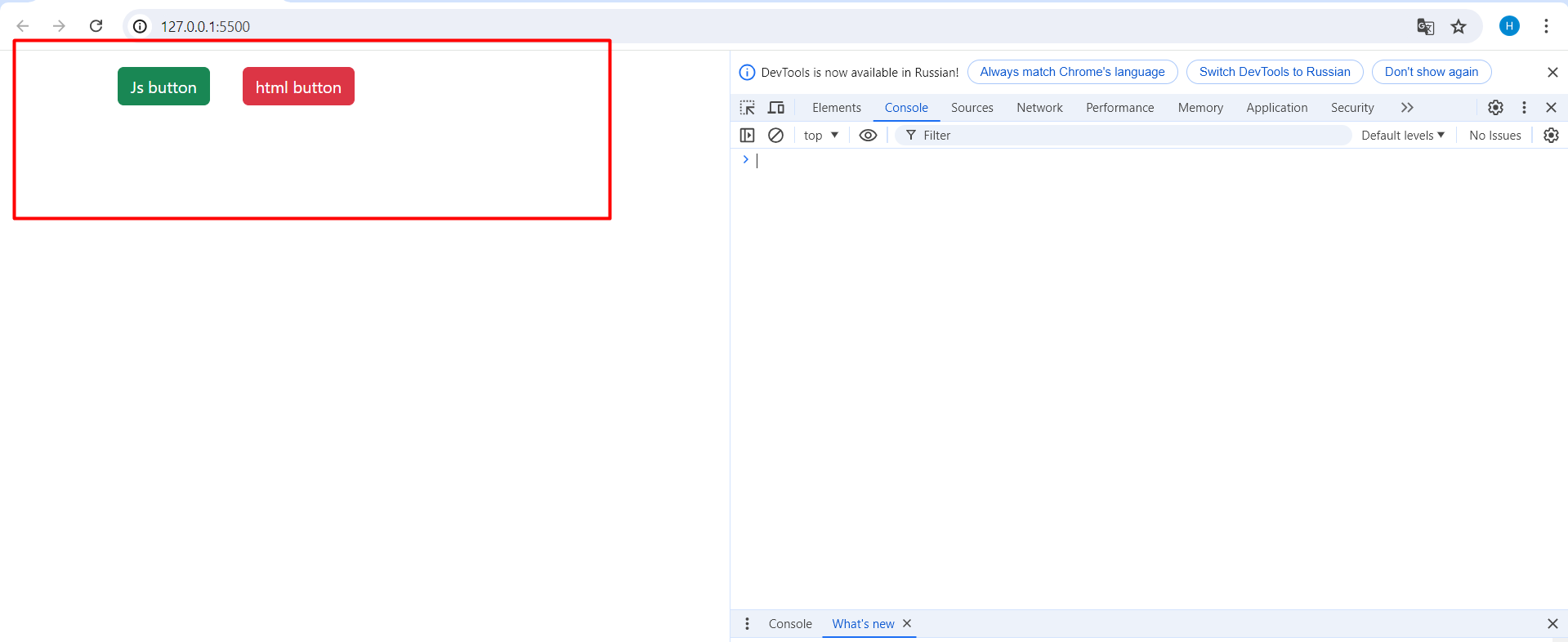Go back to the previous page

coord(23,26)
